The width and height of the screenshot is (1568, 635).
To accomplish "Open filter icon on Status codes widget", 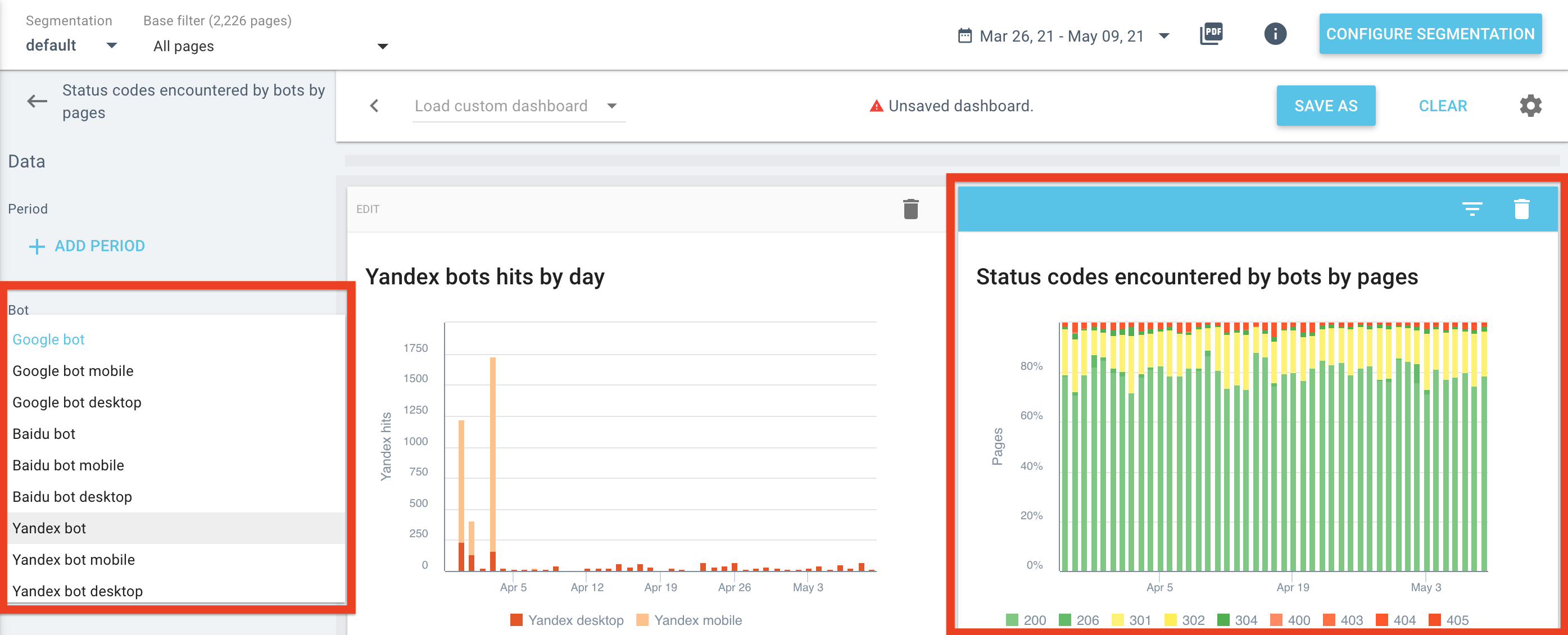I will point(1472,209).
